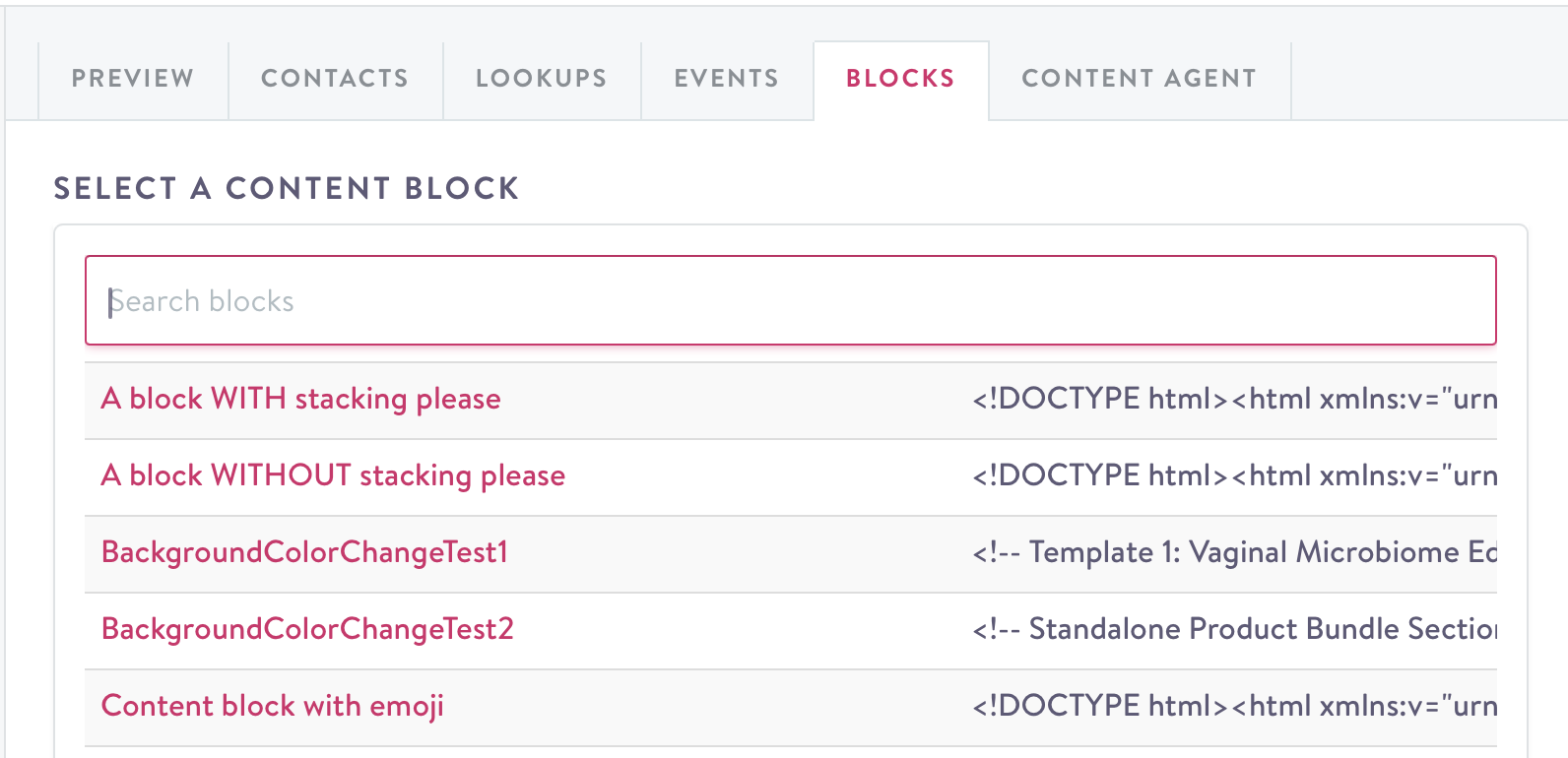This screenshot has height=758, width=1568.
Task: Select 'Content block with emoji' block
Action: point(273,707)
